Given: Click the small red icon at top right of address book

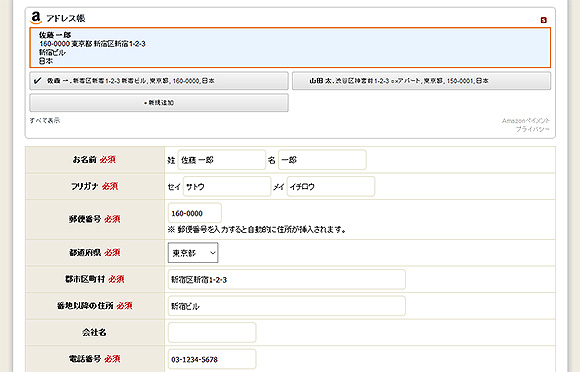Looking at the screenshot, I should 543,20.
